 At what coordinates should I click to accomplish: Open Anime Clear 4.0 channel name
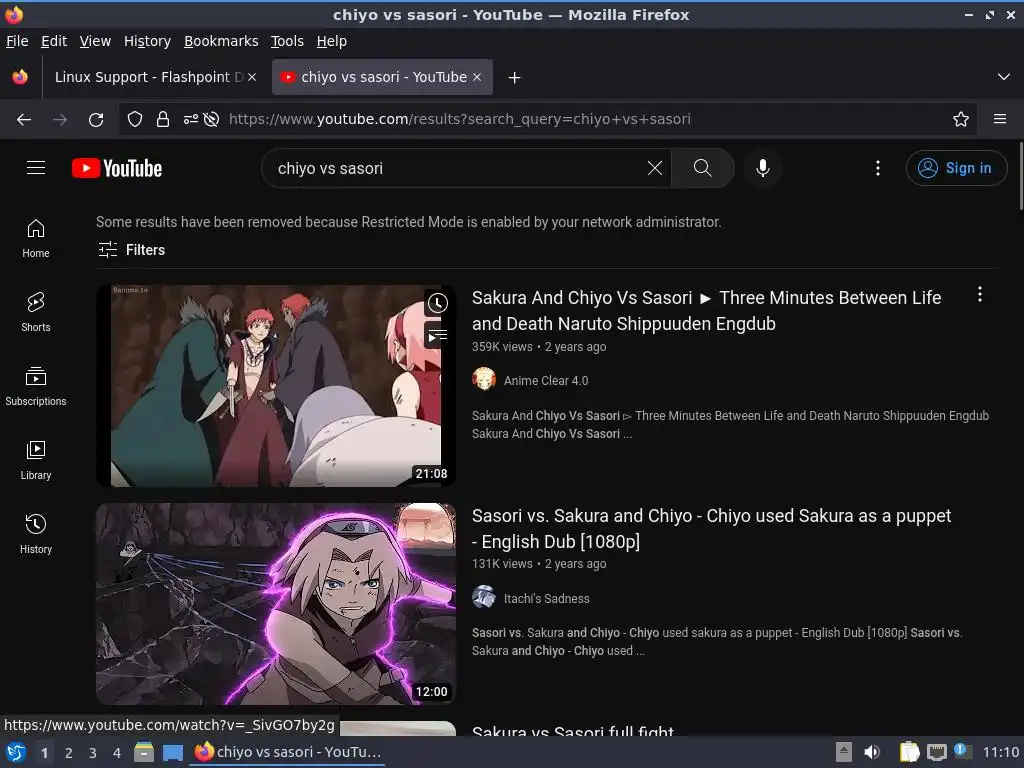click(546, 380)
